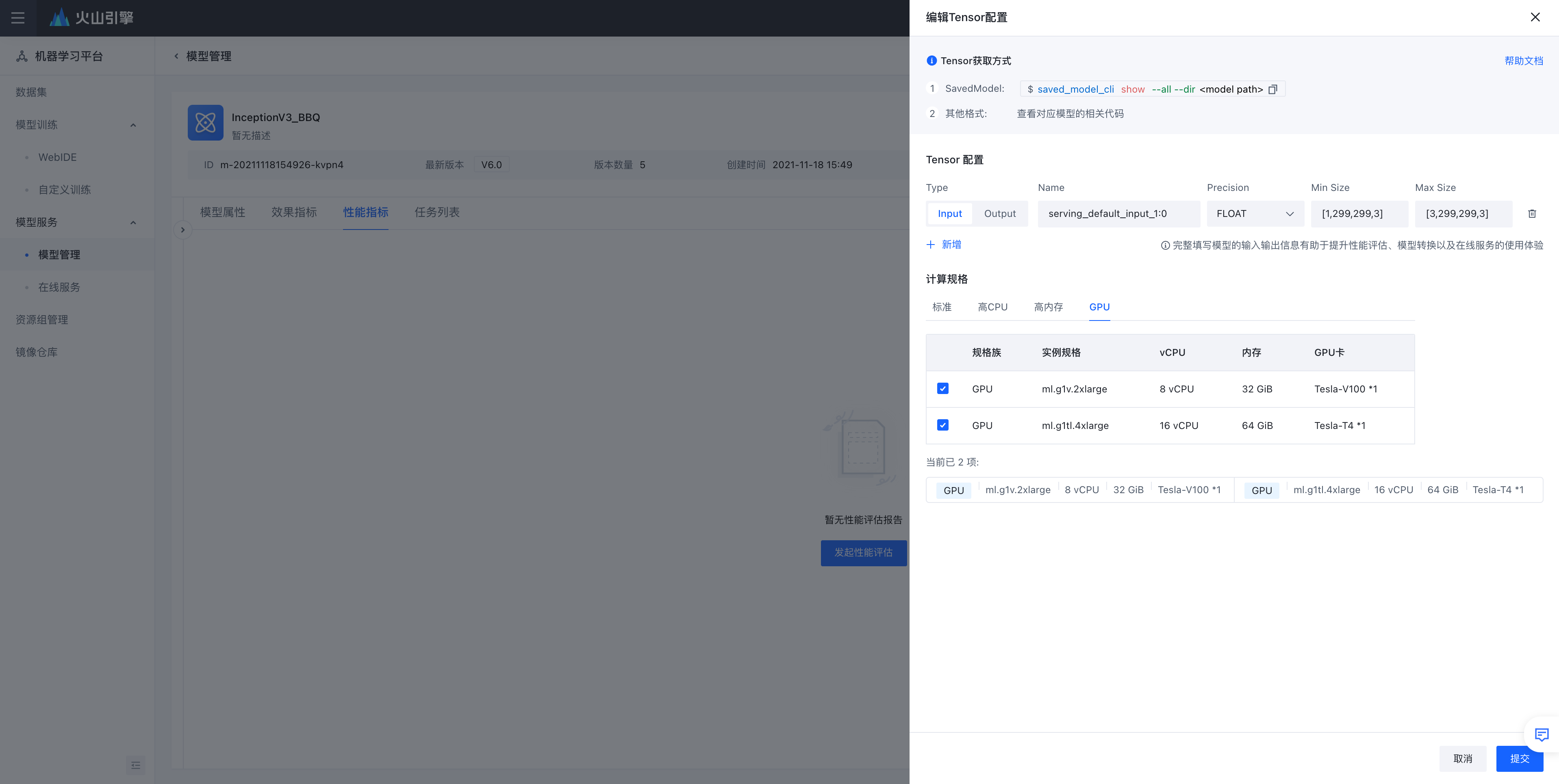Collapse the 模型服务 sidebar group
1559x784 pixels.
coord(133,223)
